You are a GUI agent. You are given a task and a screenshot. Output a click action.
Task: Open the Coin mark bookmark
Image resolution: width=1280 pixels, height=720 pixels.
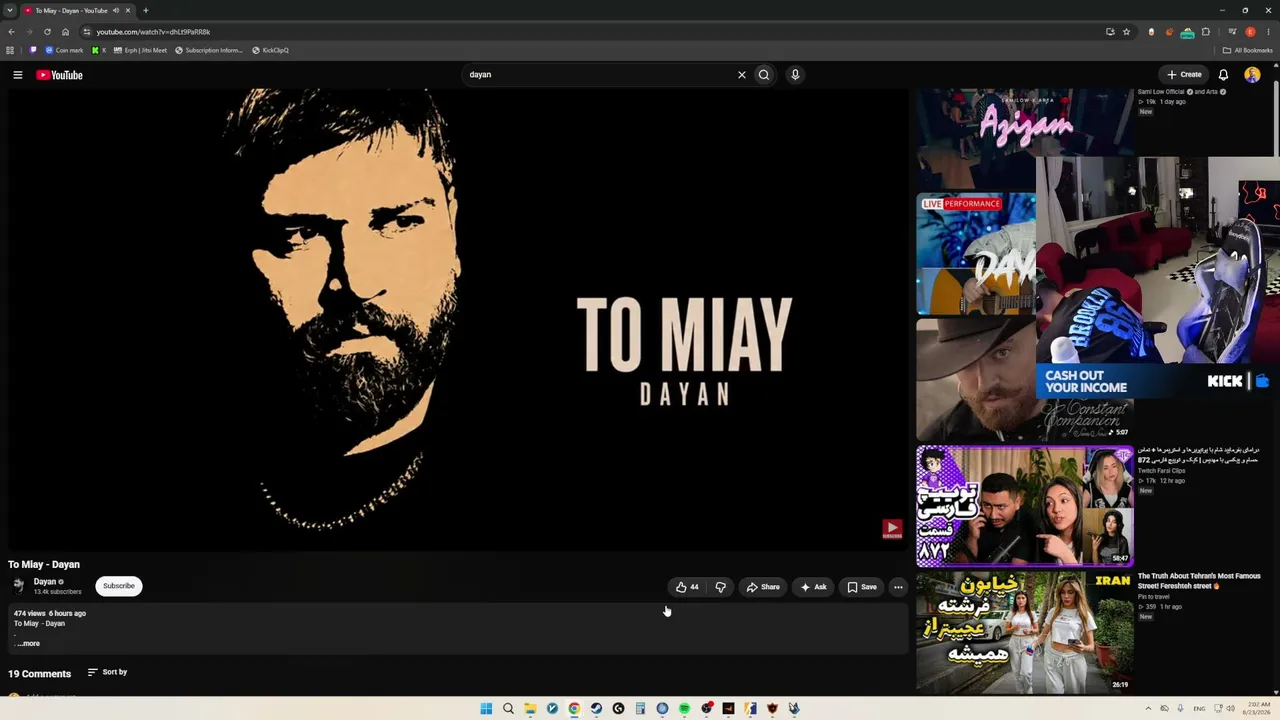(64, 50)
